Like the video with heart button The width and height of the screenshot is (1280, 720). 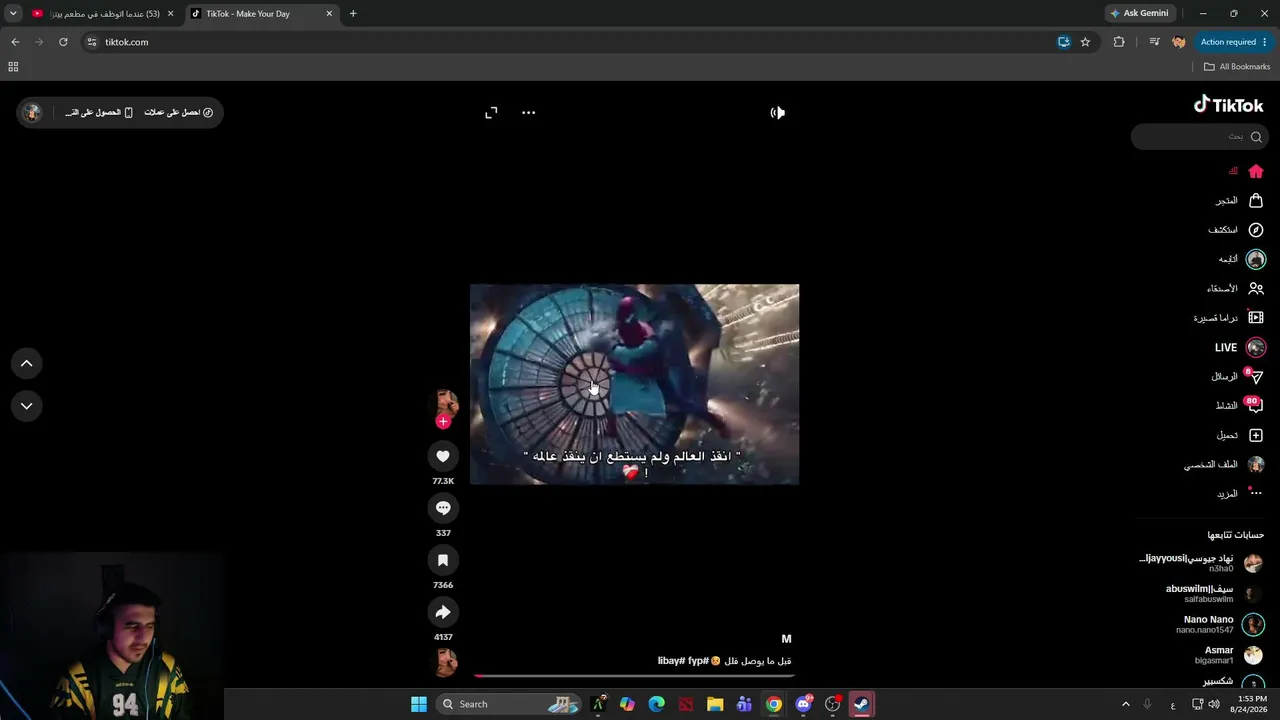tap(443, 456)
